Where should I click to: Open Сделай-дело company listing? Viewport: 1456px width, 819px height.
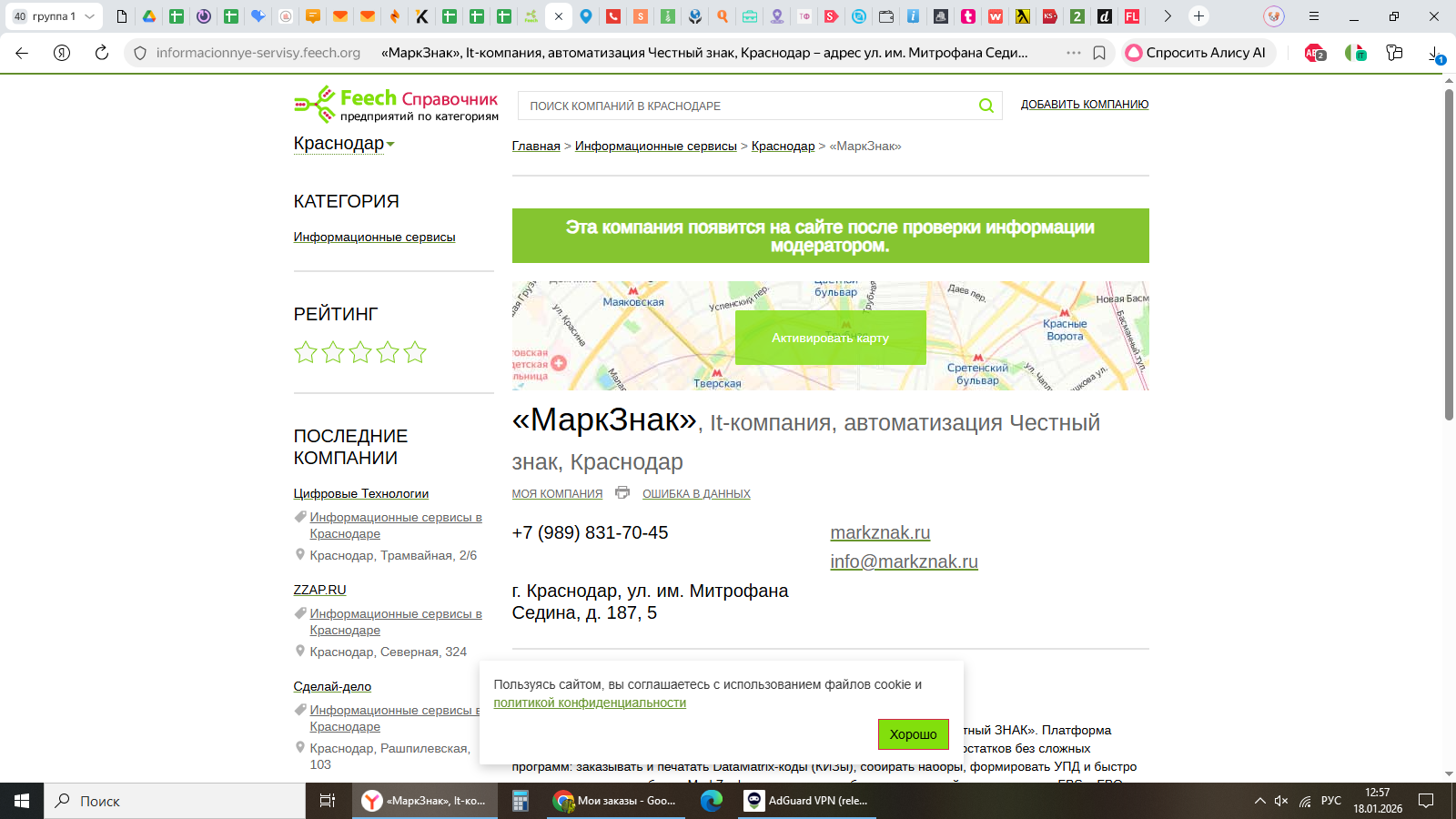click(332, 686)
